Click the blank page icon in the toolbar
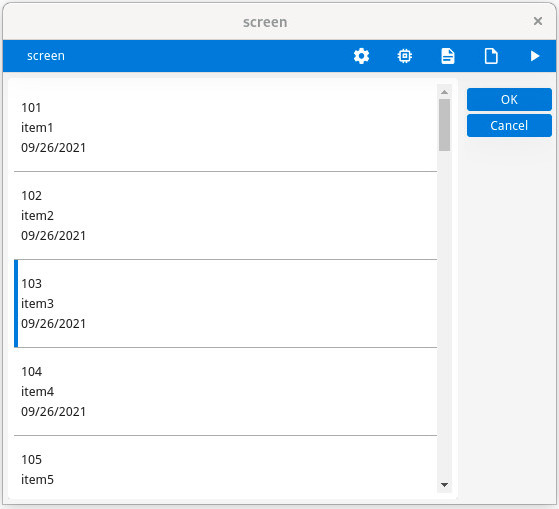 click(491, 56)
